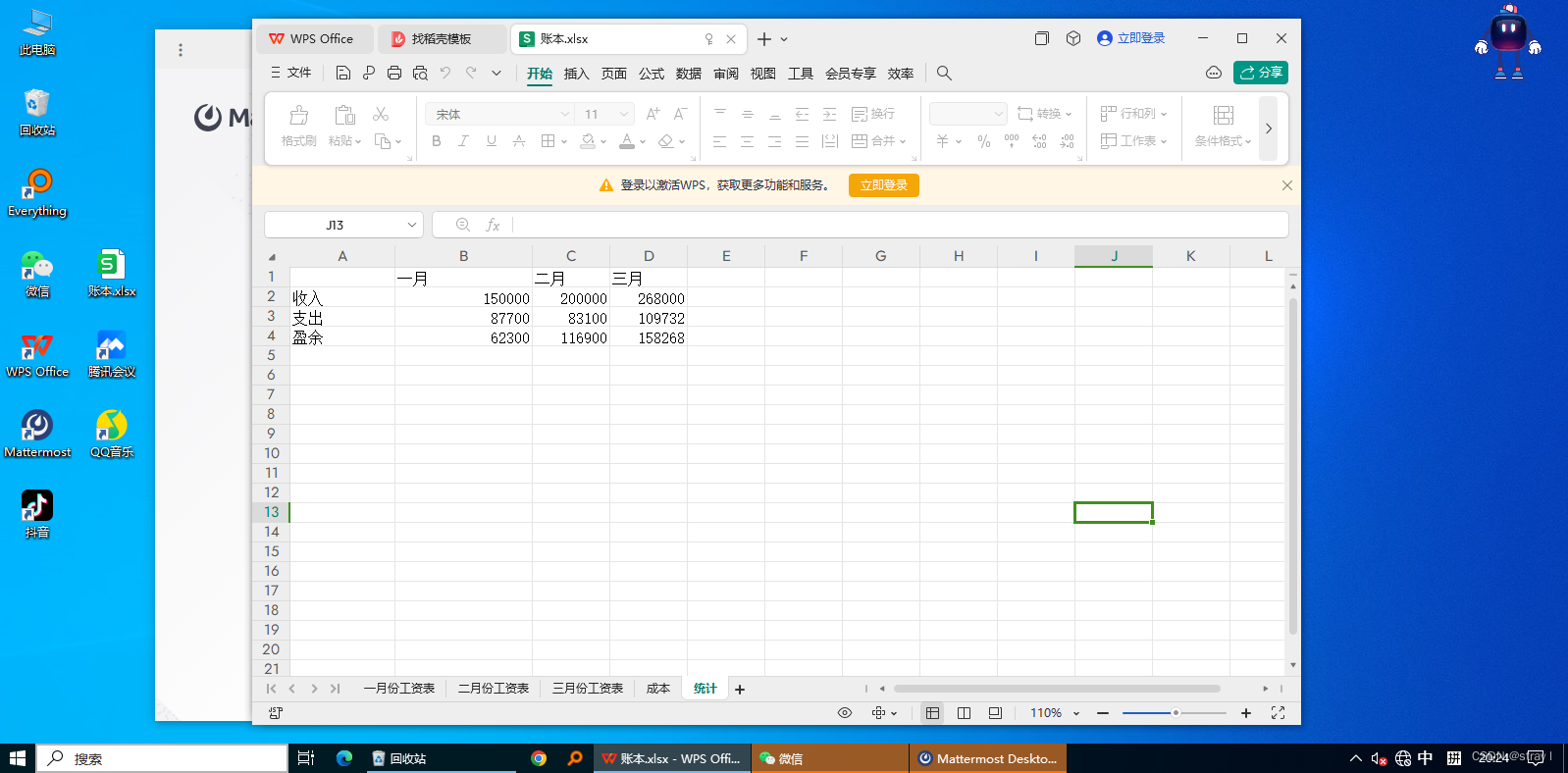This screenshot has height=773, width=1568.
Task: Click the Paste clipboard icon
Action: pyautogui.click(x=344, y=116)
